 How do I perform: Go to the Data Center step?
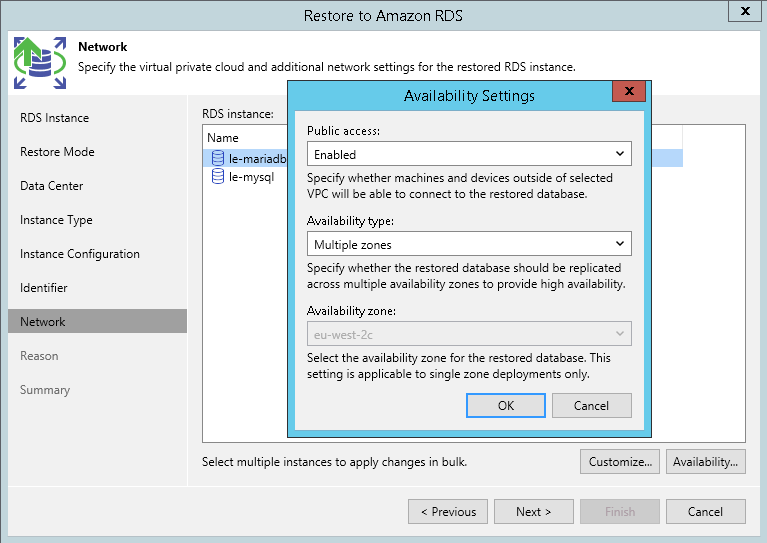coord(51,186)
